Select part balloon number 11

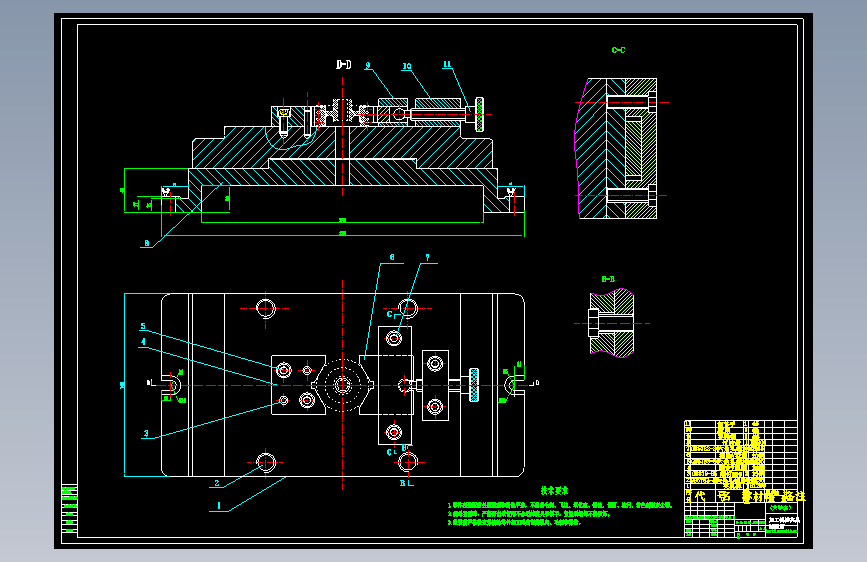pyautogui.click(x=447, y=65)
